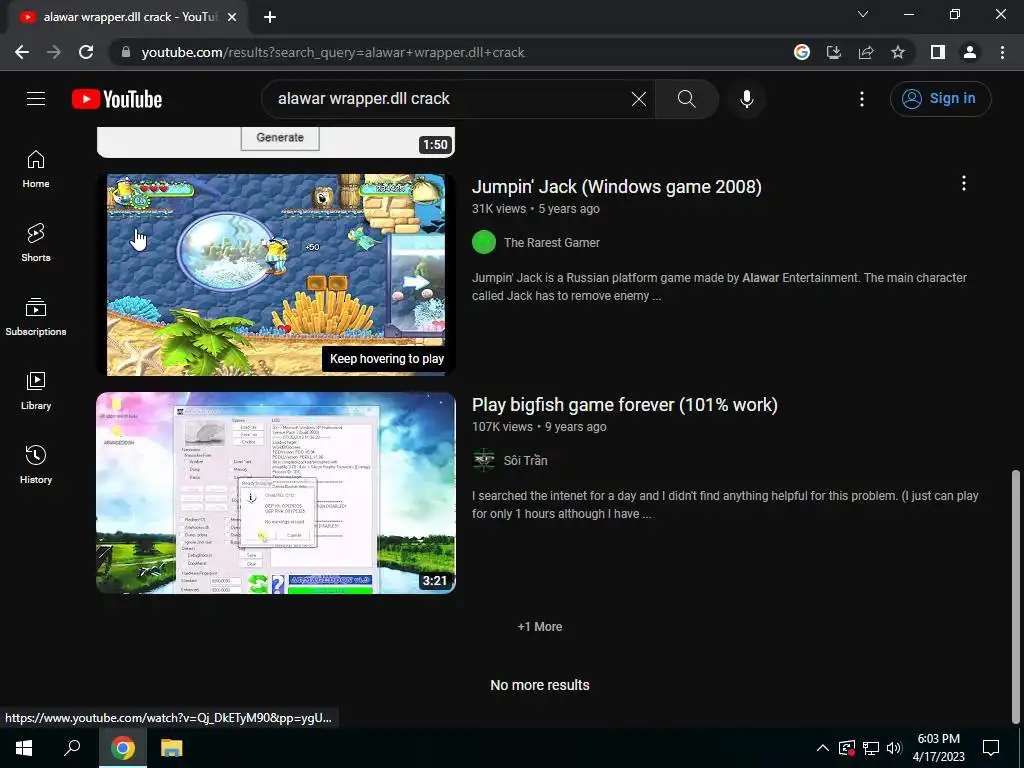
Task: Open network icon in system tray
Action: tap(871, 748)
